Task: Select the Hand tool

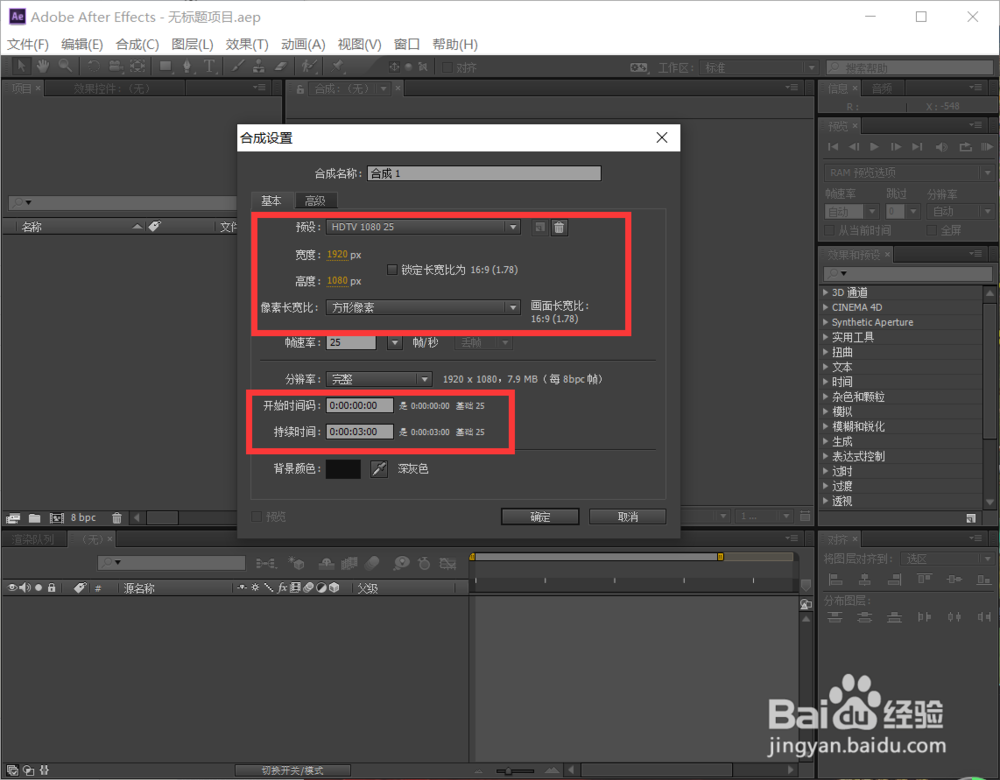Action: click(43, 66)
